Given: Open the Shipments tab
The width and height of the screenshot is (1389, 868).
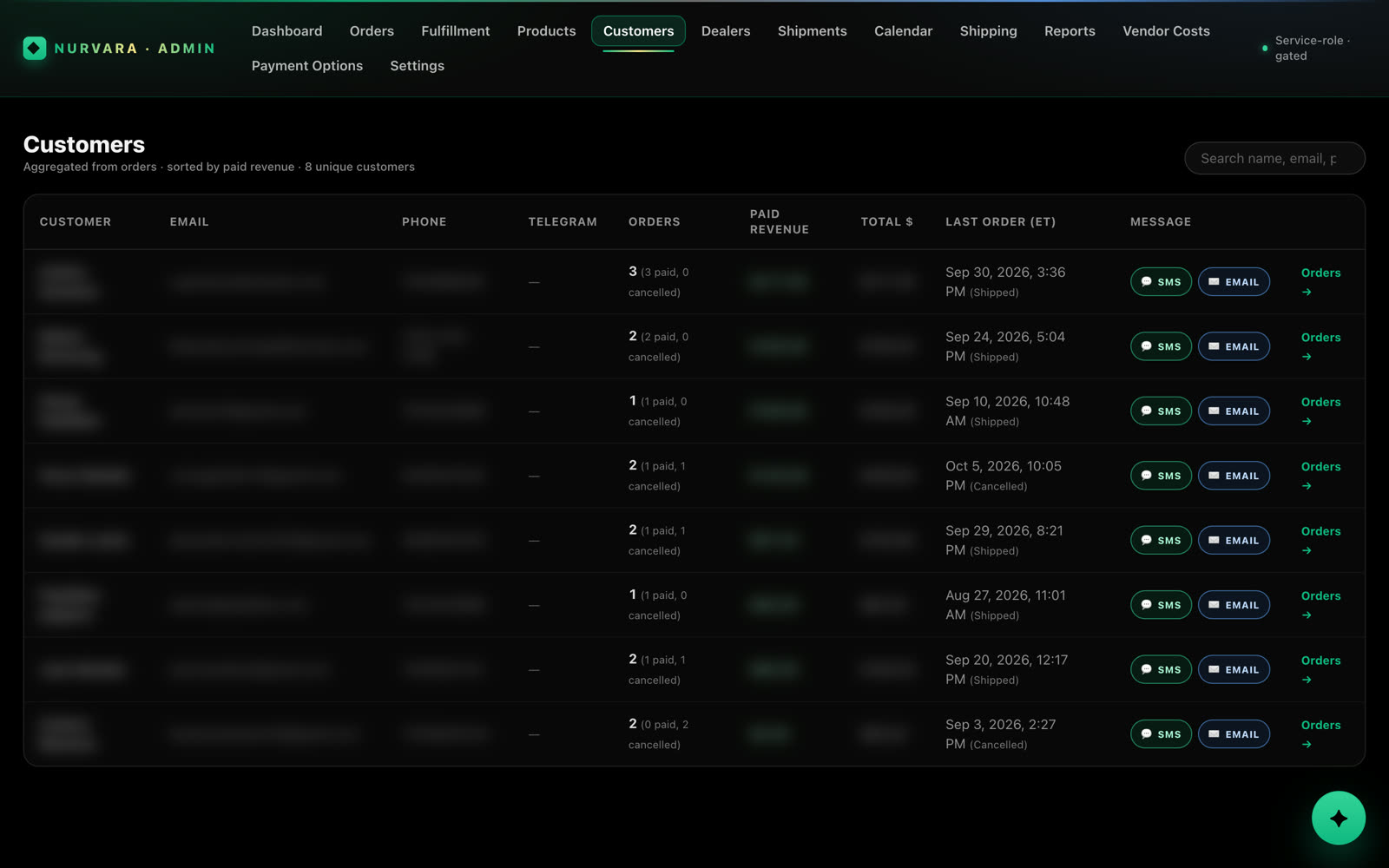Looking at the screenshot, I should 812,31.
